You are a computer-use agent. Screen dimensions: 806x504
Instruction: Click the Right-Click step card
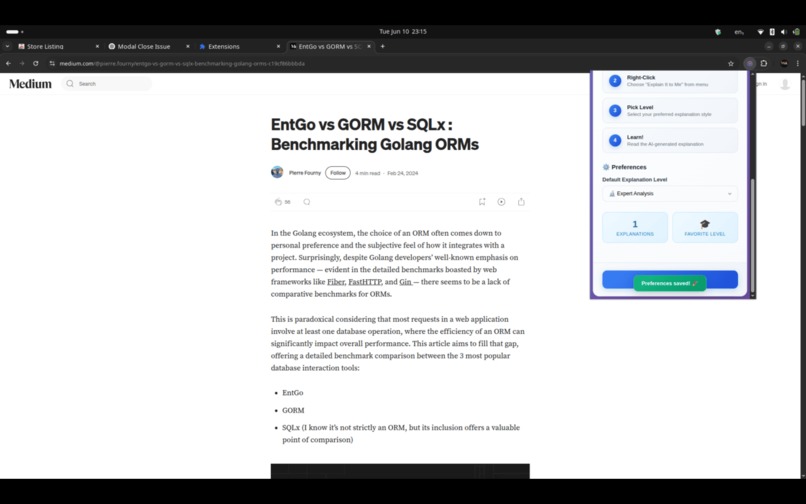pos(670,81)
